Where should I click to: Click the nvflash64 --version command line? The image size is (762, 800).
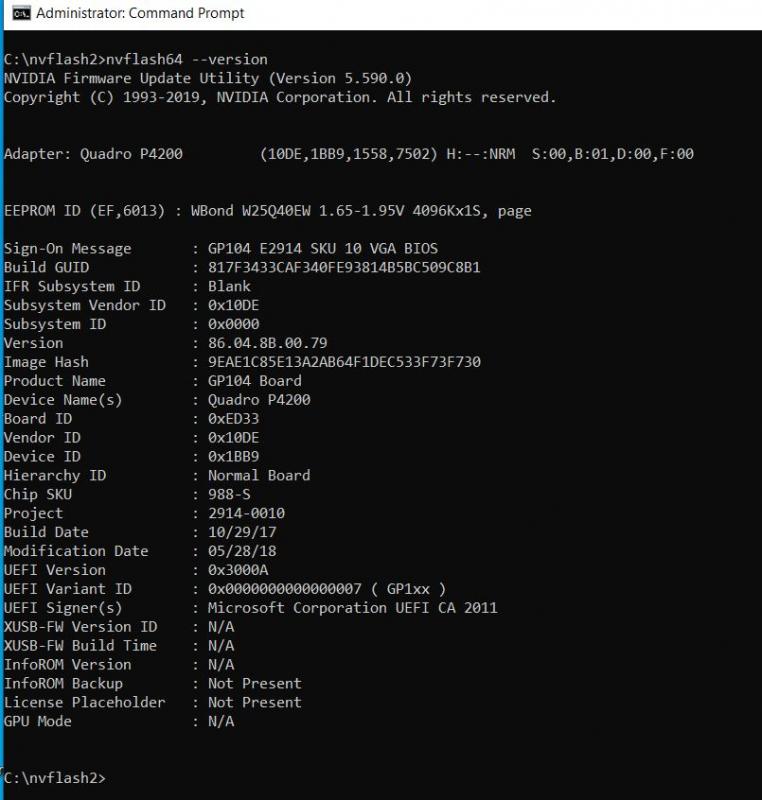click(x=136, y=60)
